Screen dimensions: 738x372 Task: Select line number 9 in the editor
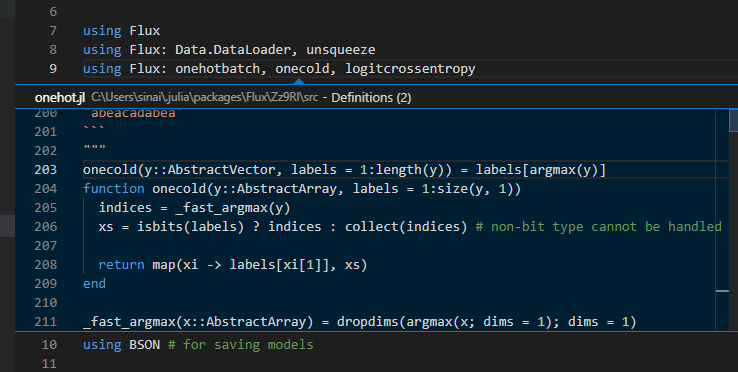53,69
